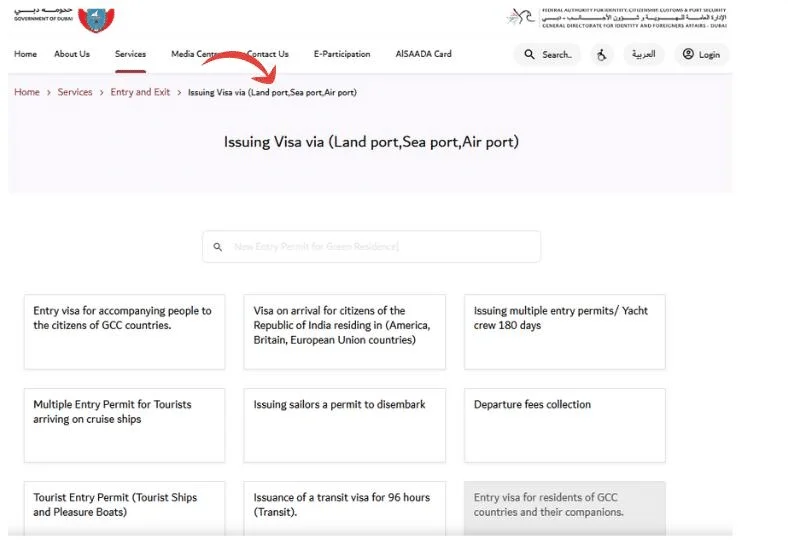Open Entry visa for residents of GCC countries

[x=565, y=508]
